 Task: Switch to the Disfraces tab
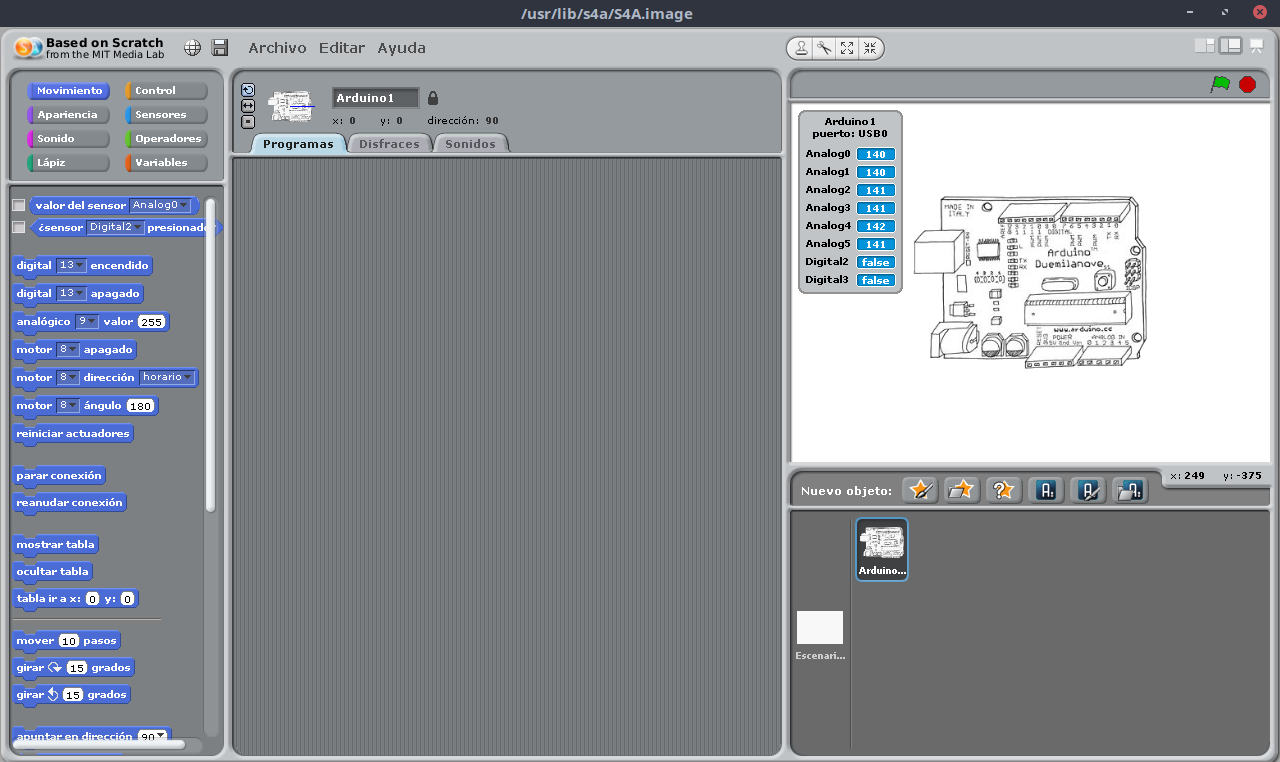(389, 144)
